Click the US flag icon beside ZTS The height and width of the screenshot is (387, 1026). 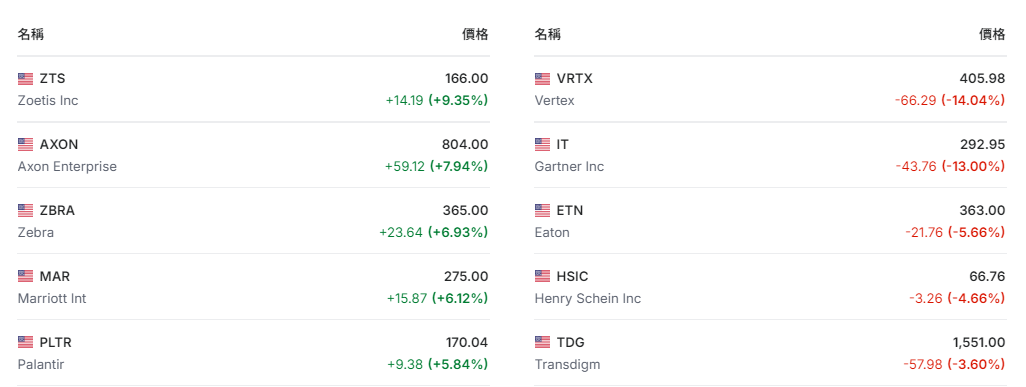[26, 79]
